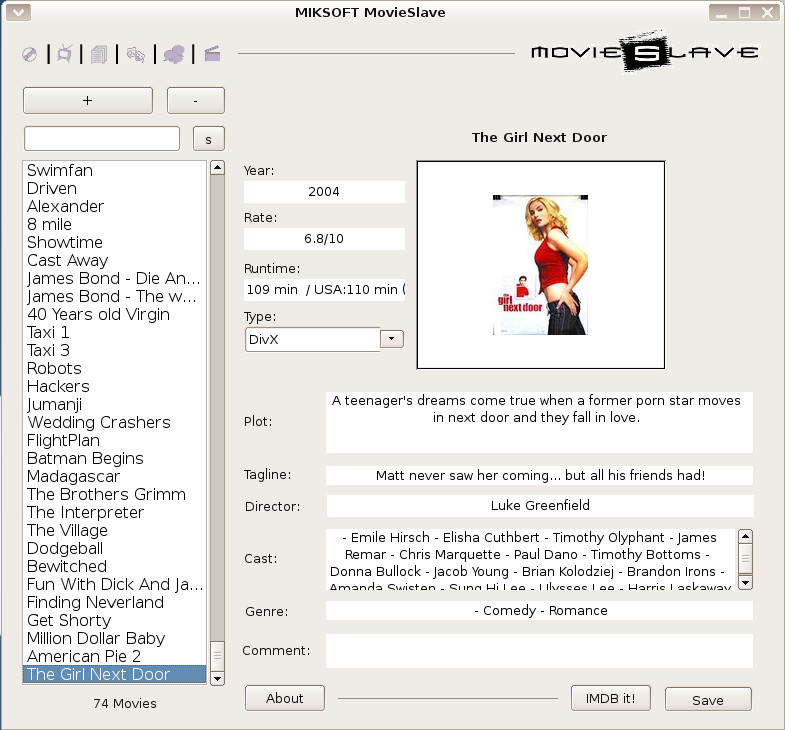Viewport: 785px width, 730px height.
Task: Select The Village in the movie list
Action: pyautogui.click(x=115, y=531)
